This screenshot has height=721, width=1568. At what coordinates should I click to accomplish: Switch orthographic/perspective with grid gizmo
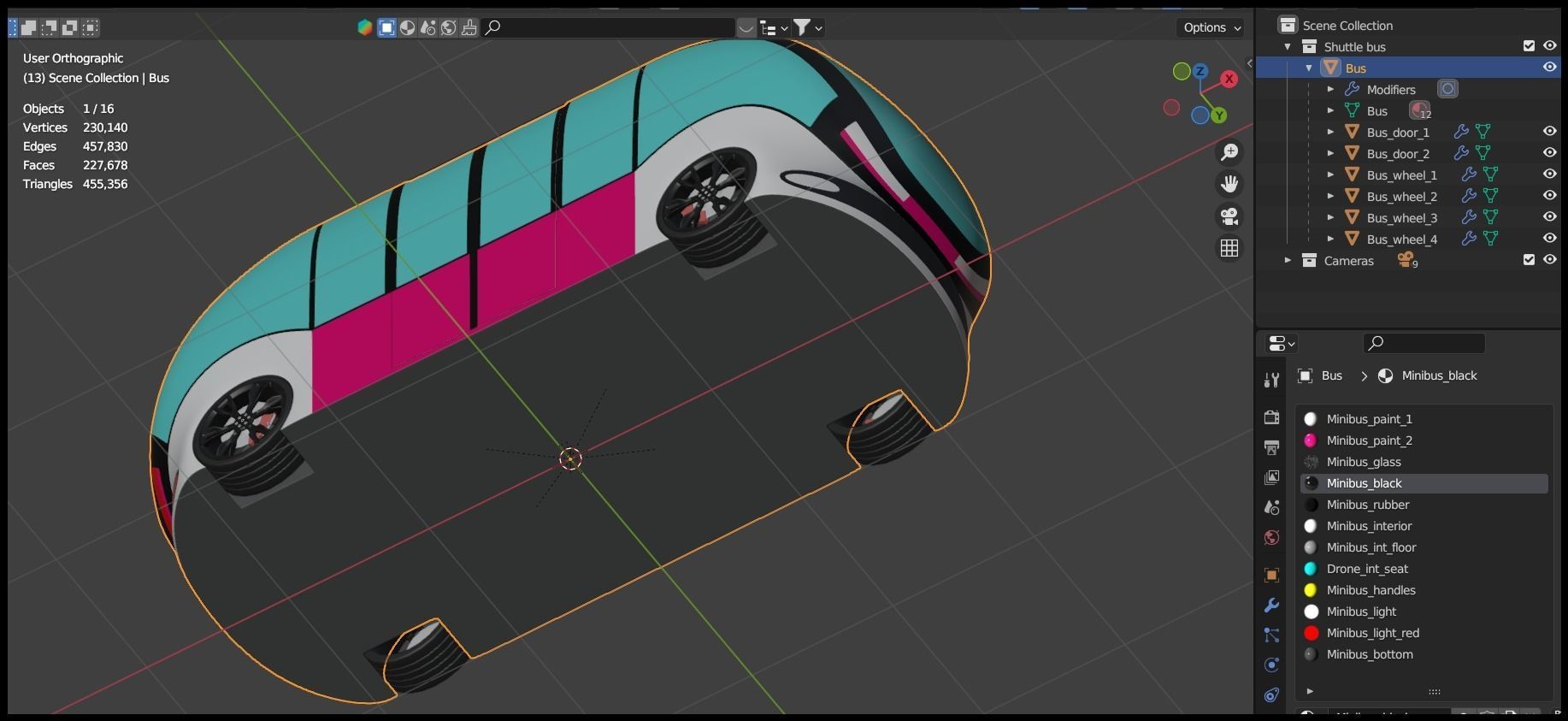pyautogui.click(x=1229, y=248)
